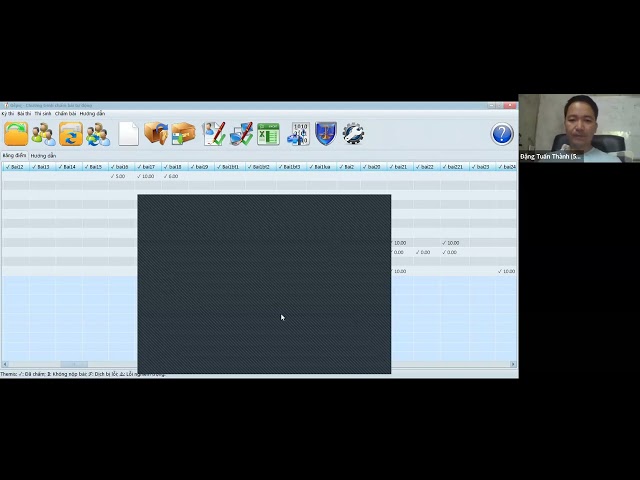640x480 pixels.
Task: Click Đặng Tuấn Thành's video thumbnail
Action: click(579, 128)
